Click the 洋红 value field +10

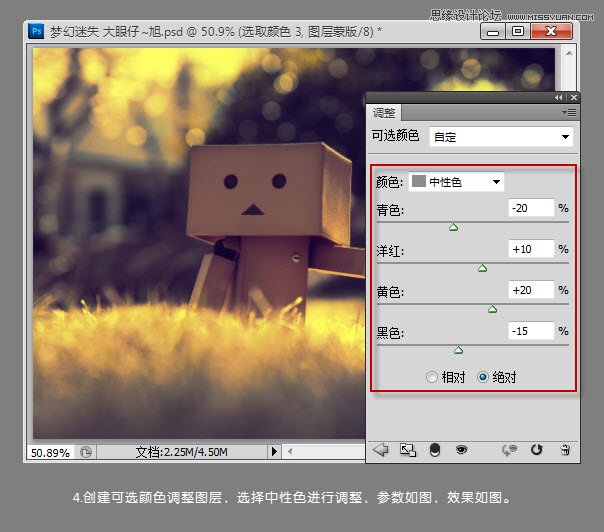tap(531, 249)
